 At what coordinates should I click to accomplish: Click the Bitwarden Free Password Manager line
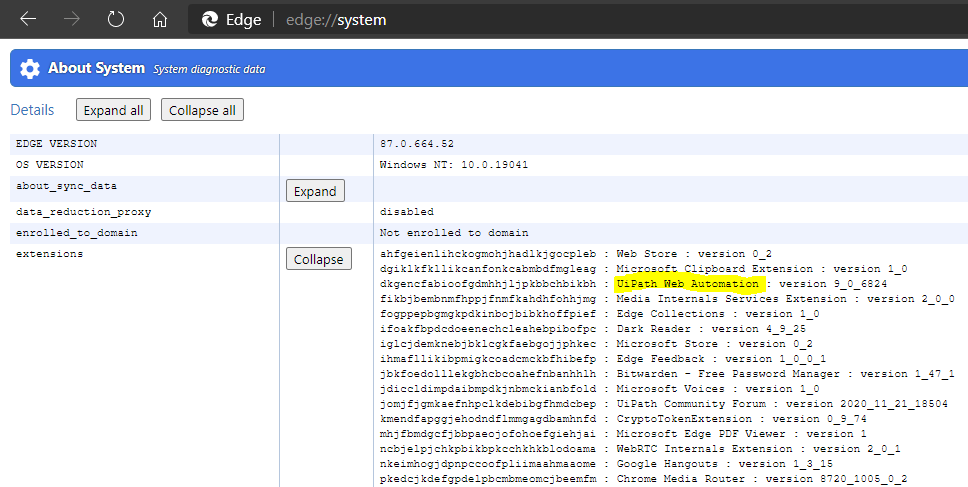[667, 373]
